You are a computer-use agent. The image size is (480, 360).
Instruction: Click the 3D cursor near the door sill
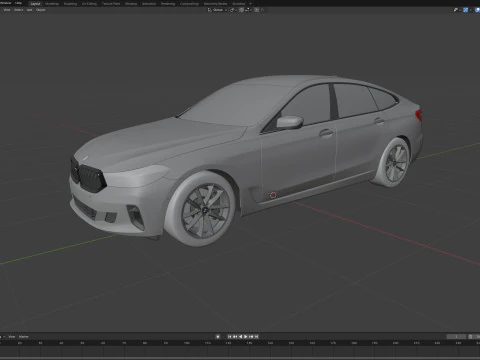click(x=273, y=195)
